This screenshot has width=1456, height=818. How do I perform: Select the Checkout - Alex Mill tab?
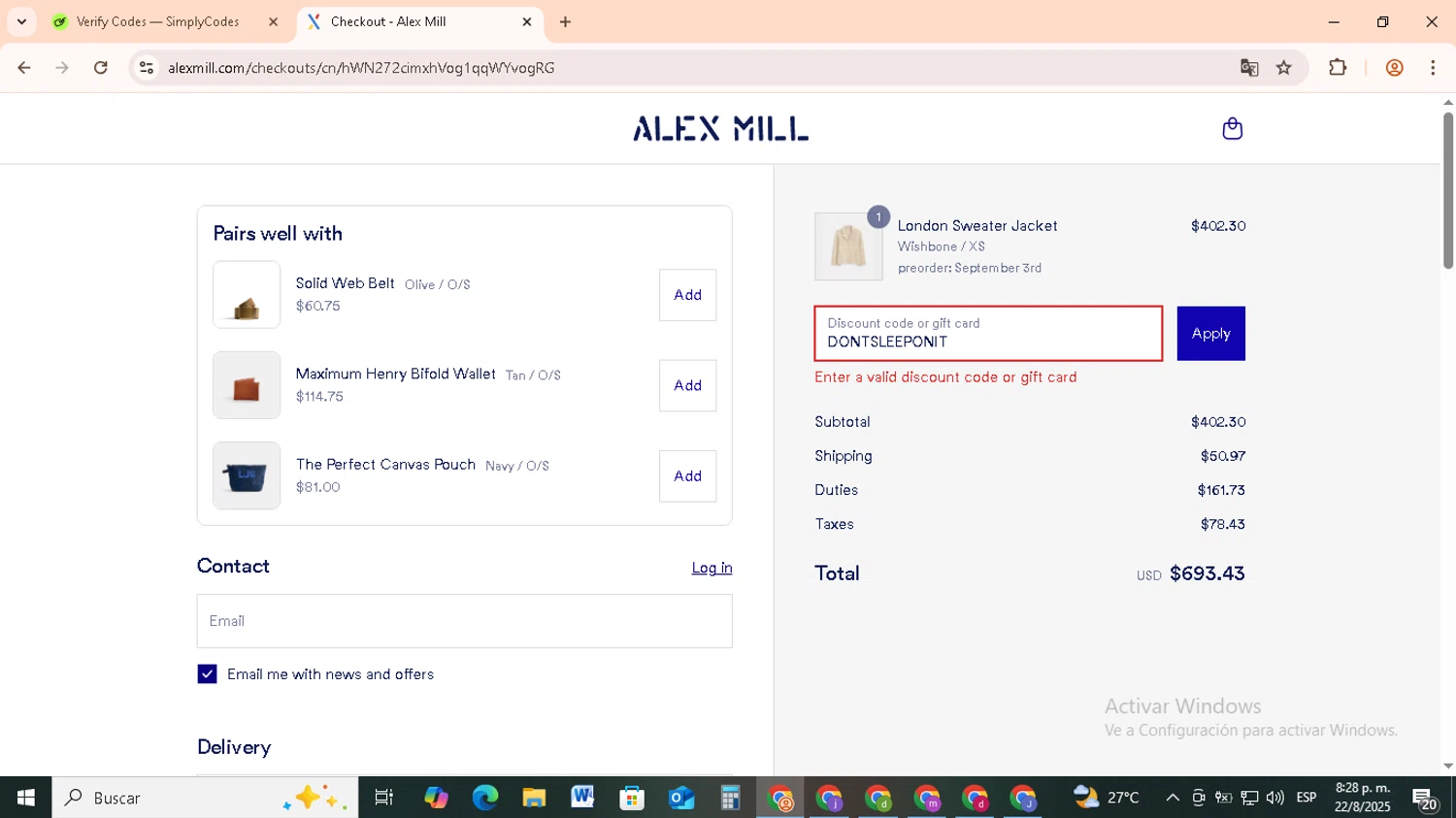coord(420,21)
